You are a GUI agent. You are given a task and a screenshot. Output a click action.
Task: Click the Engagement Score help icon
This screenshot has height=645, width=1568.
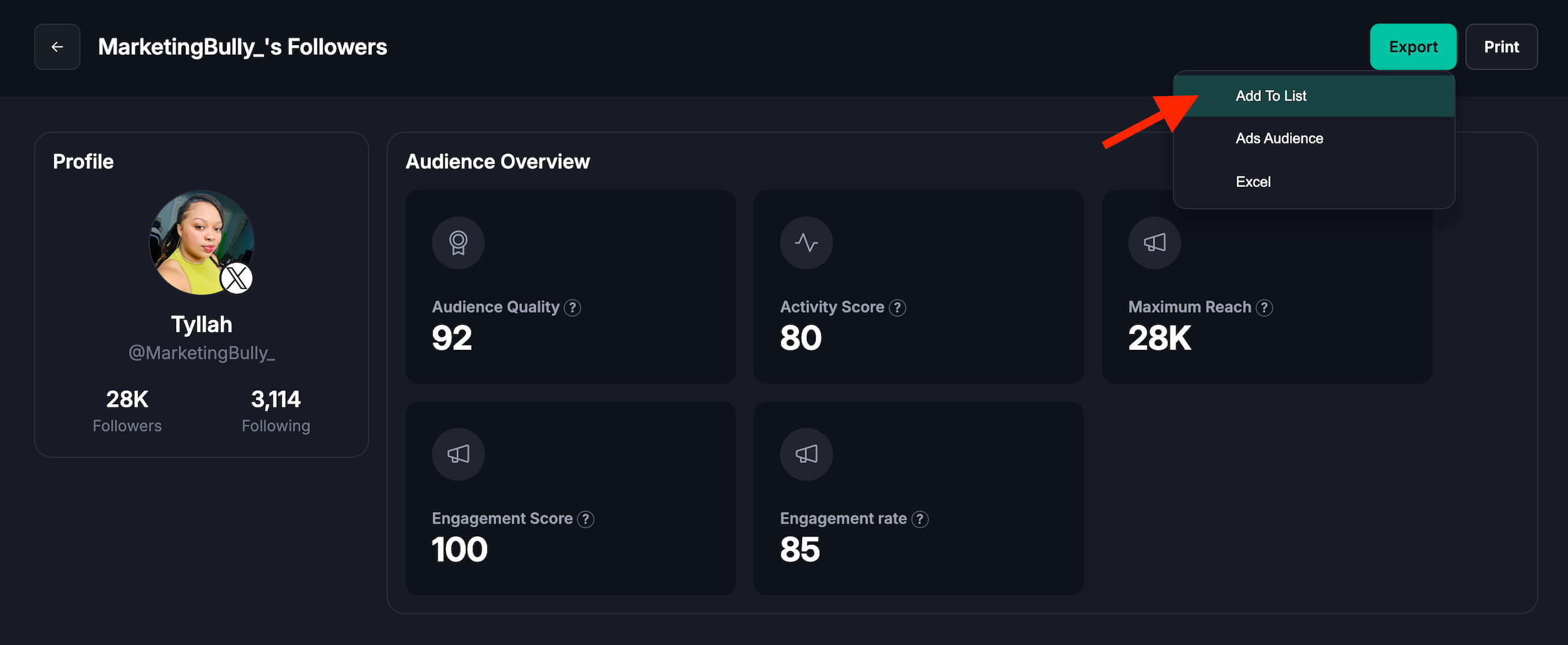pos(585,519)
